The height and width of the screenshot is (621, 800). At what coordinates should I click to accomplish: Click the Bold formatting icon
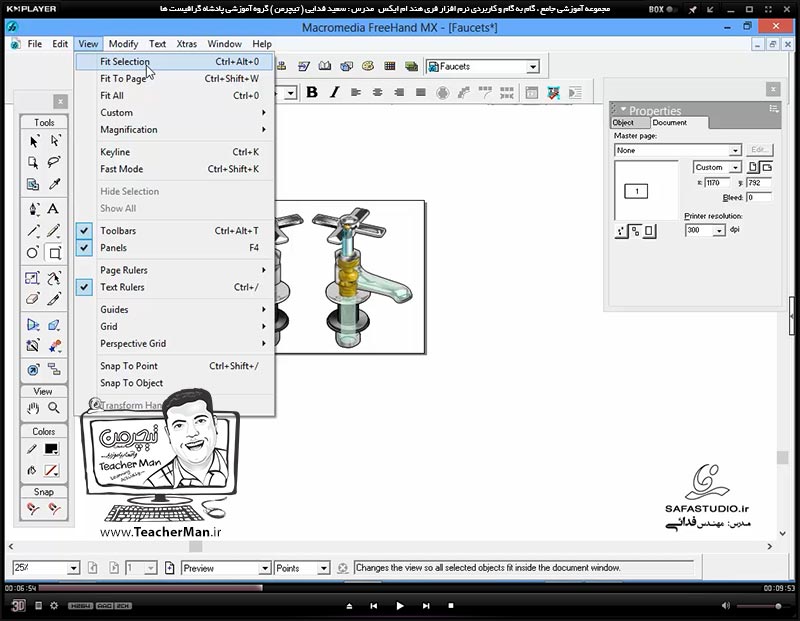tap(312, 92)
